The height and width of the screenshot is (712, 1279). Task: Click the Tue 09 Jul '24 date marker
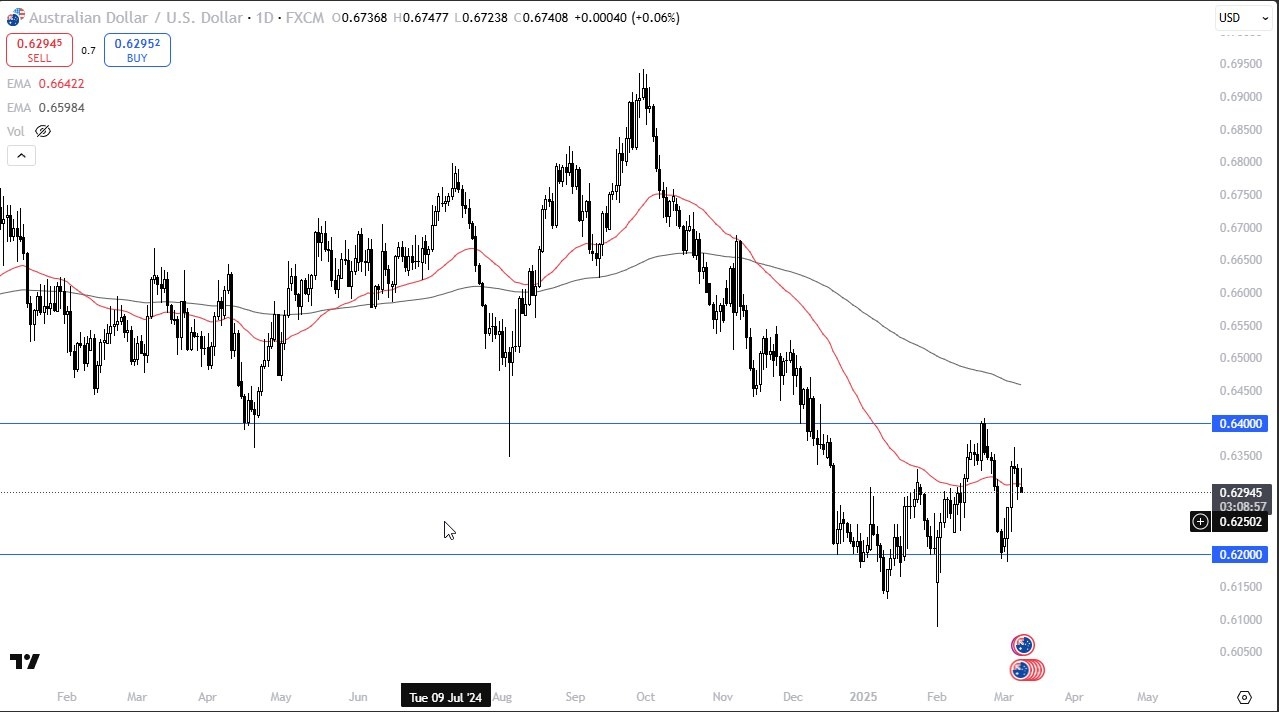pyautogui.click(x=446, y=696)
